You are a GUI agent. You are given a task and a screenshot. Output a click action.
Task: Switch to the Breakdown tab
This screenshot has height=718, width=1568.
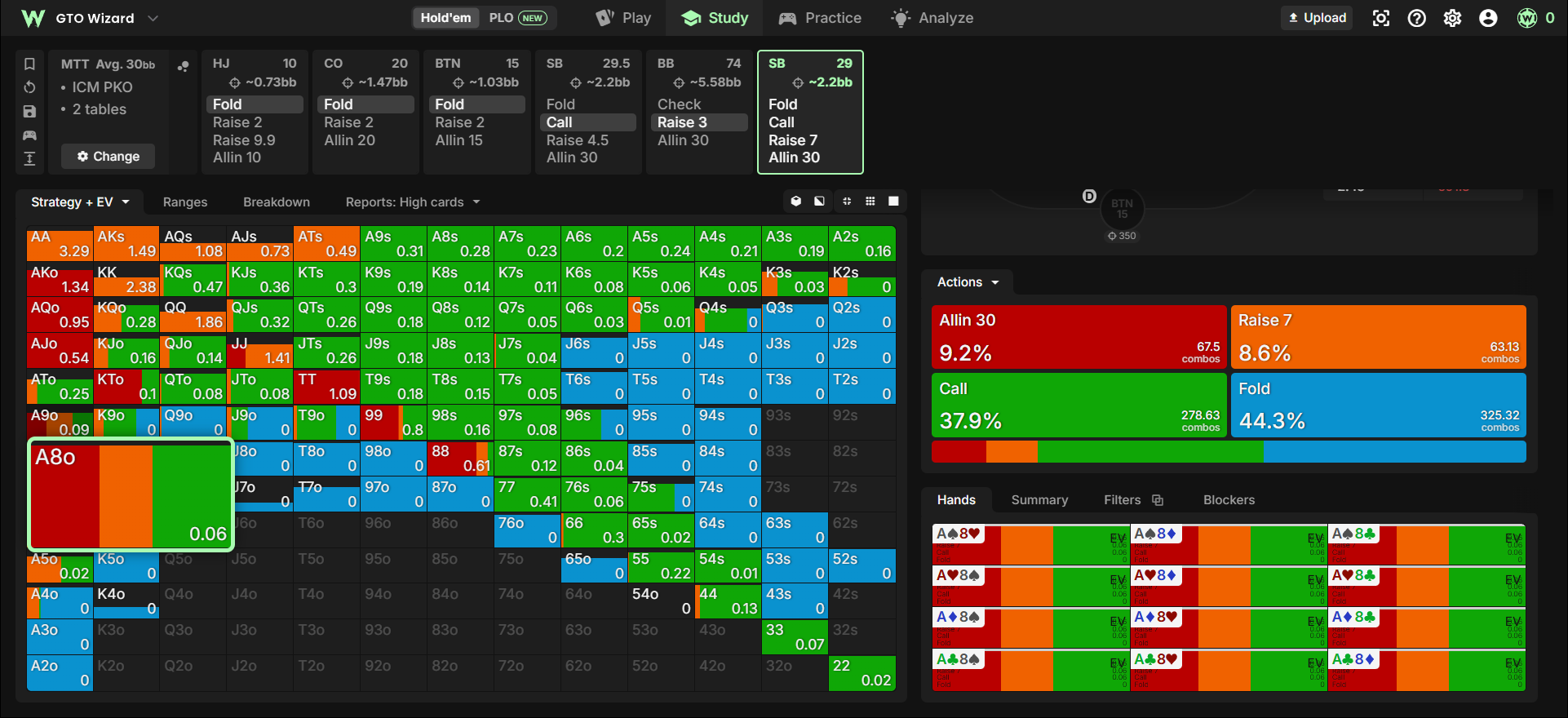pyautogui.click(x=277, y=202)
